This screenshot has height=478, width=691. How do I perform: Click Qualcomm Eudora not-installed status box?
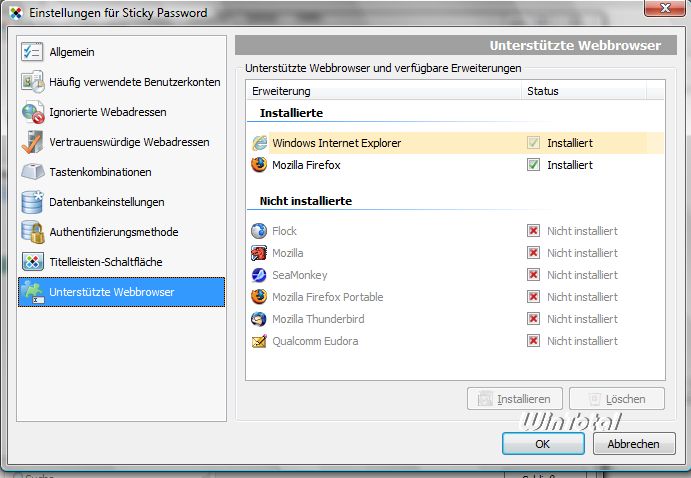(533, 341)
